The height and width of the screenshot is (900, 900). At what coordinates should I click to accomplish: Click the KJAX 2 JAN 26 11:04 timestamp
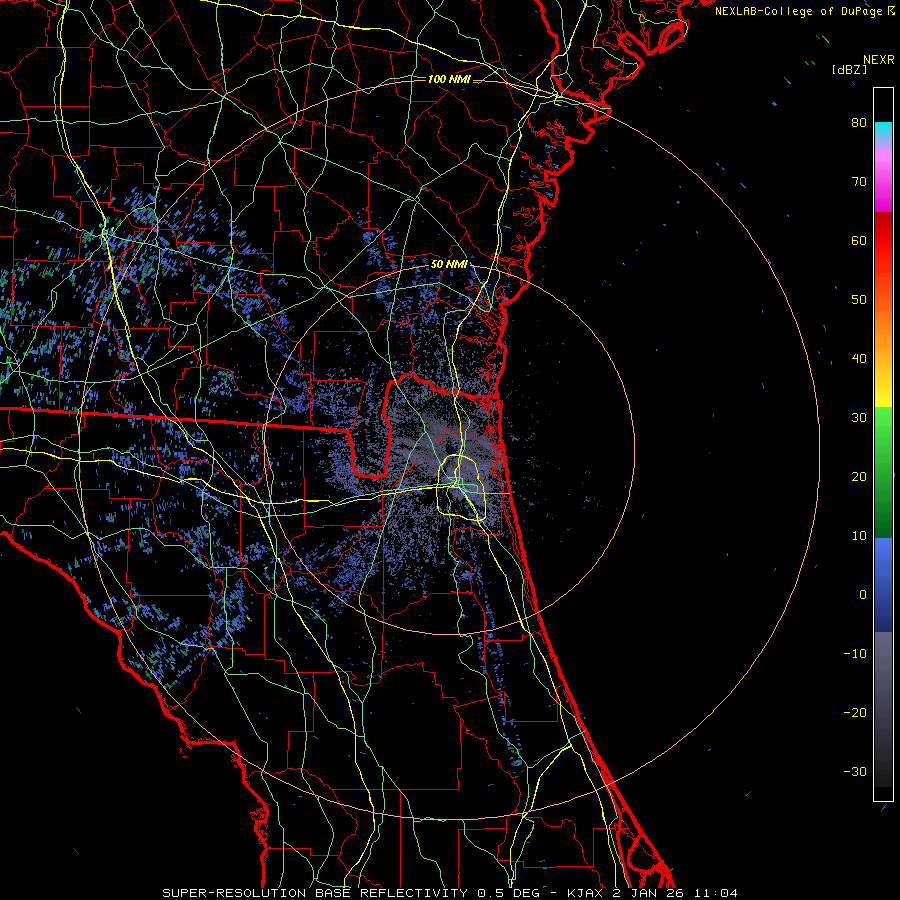(x=652, y=893)
